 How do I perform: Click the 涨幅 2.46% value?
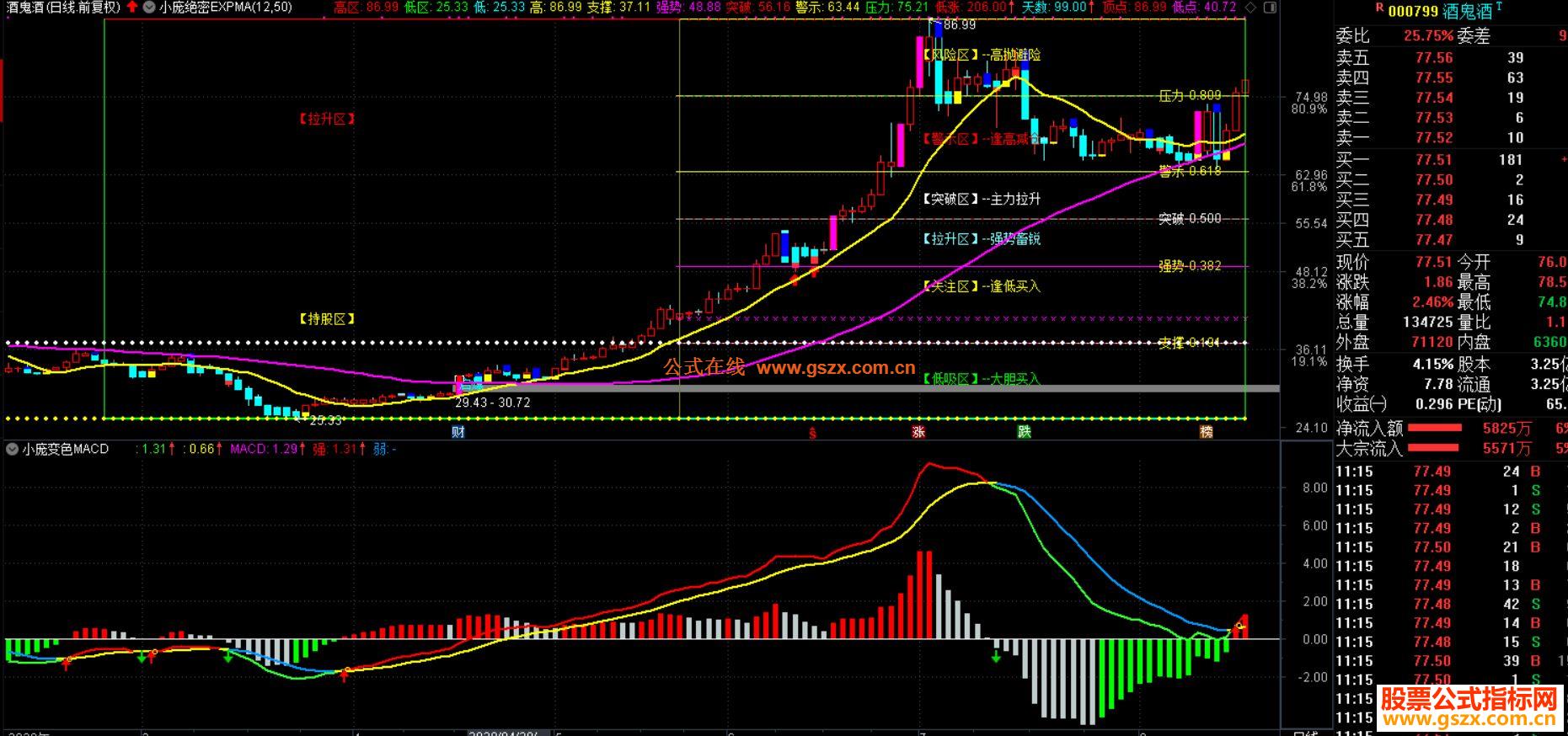1432,301
